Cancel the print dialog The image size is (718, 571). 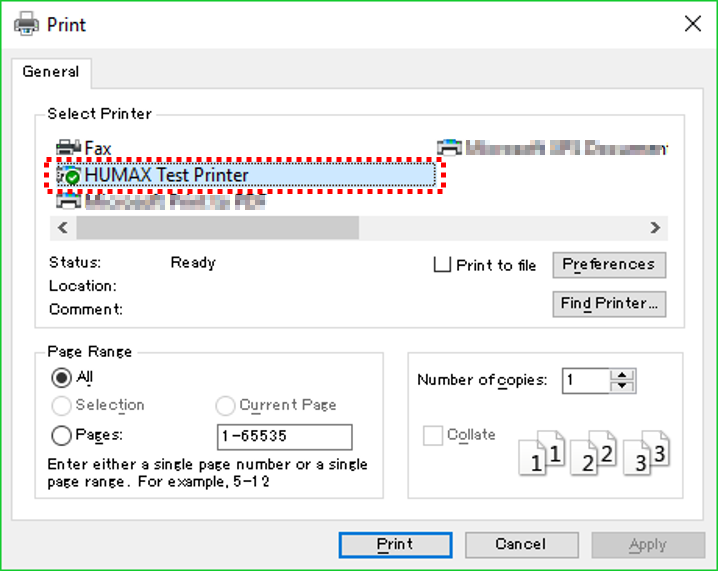point(522,544)
